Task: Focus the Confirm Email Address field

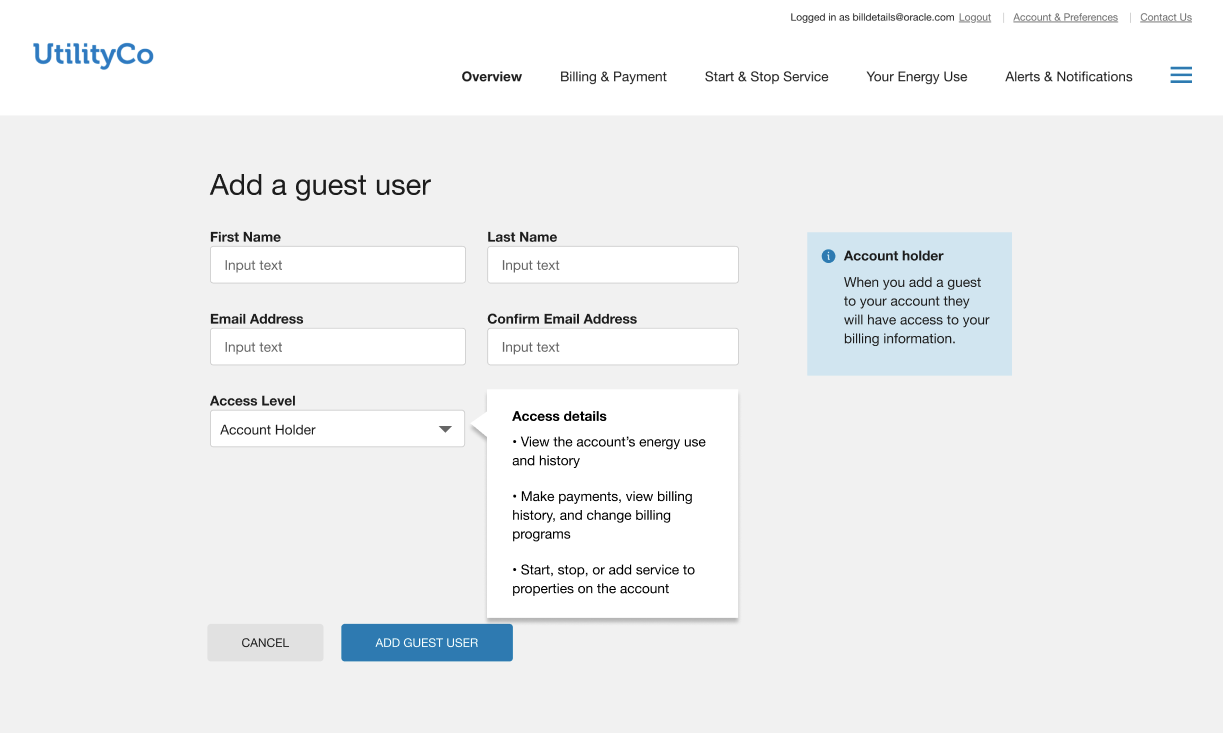Action: click(x=612, y=347)
